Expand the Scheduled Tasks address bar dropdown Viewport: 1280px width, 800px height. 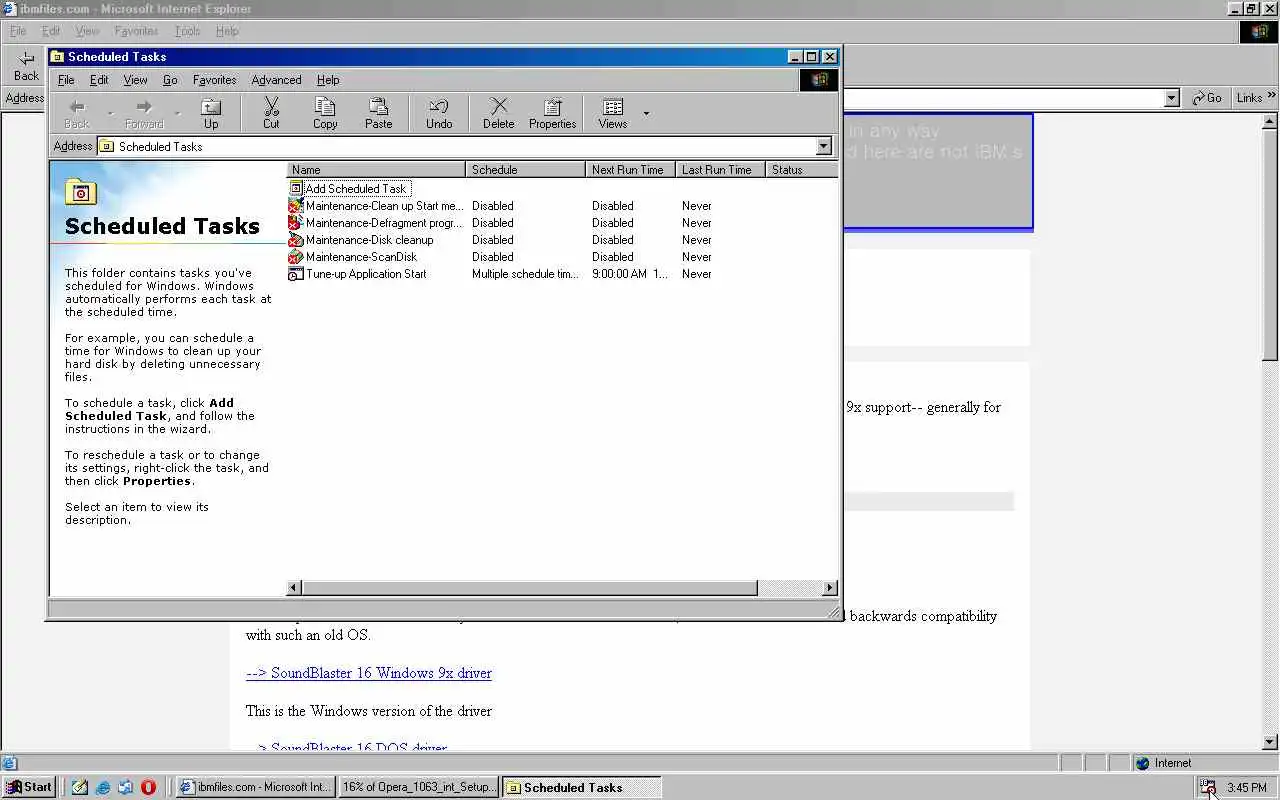click(x=824, y=146)
